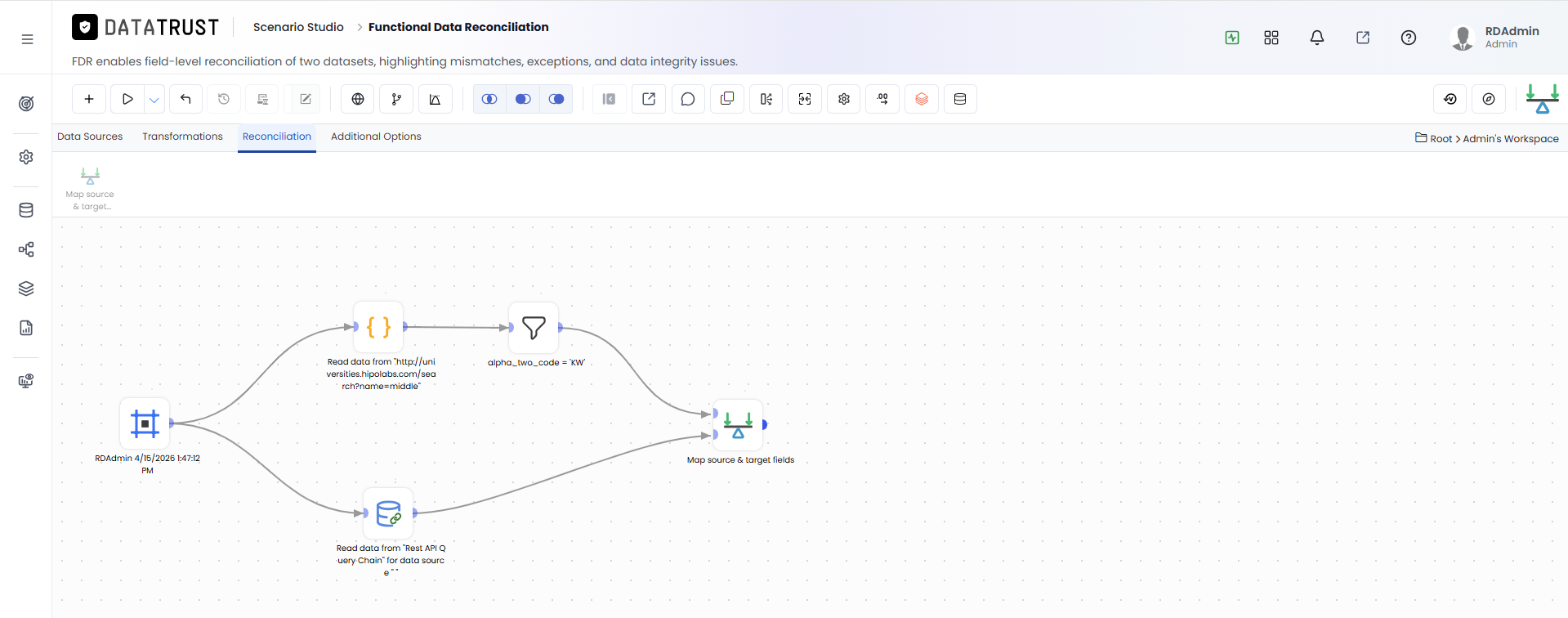Select the first overlapping-circles join toggle
Viewport: 1568px width, 618px height.
(489, 99)
